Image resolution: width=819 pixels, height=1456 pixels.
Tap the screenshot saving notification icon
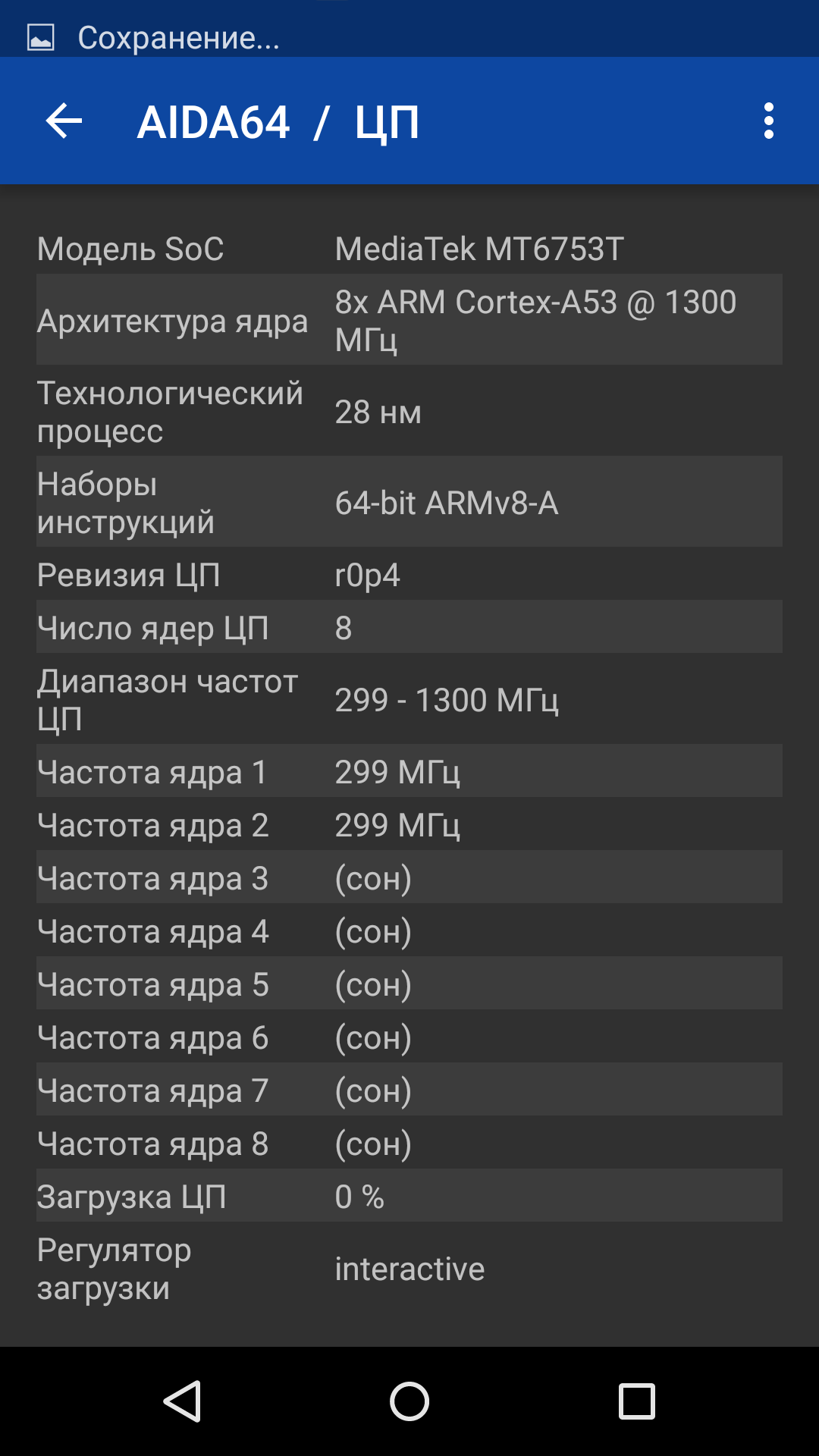pos(41,37)
